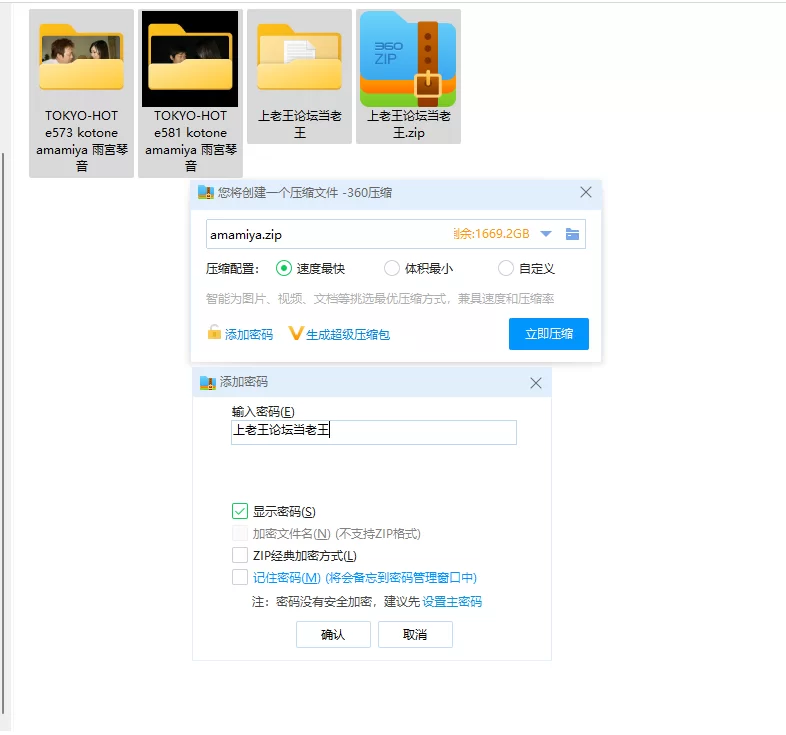The image size is (786, 735).
Task: Click the 360压缩 logo in dialog title
Action: 206,193
